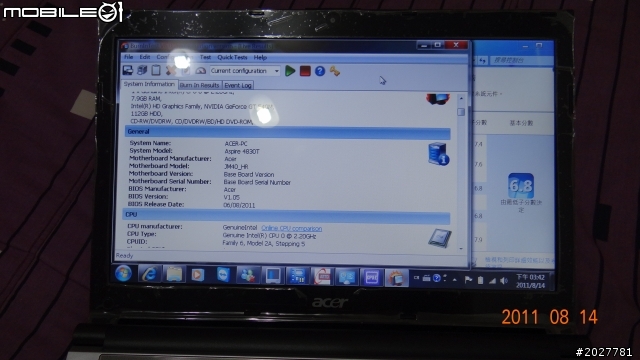Image resolution: width=640 pixels, height=360 pixels.
Task: Click the ATTO red ring taskbar icon
Action: 322,277
